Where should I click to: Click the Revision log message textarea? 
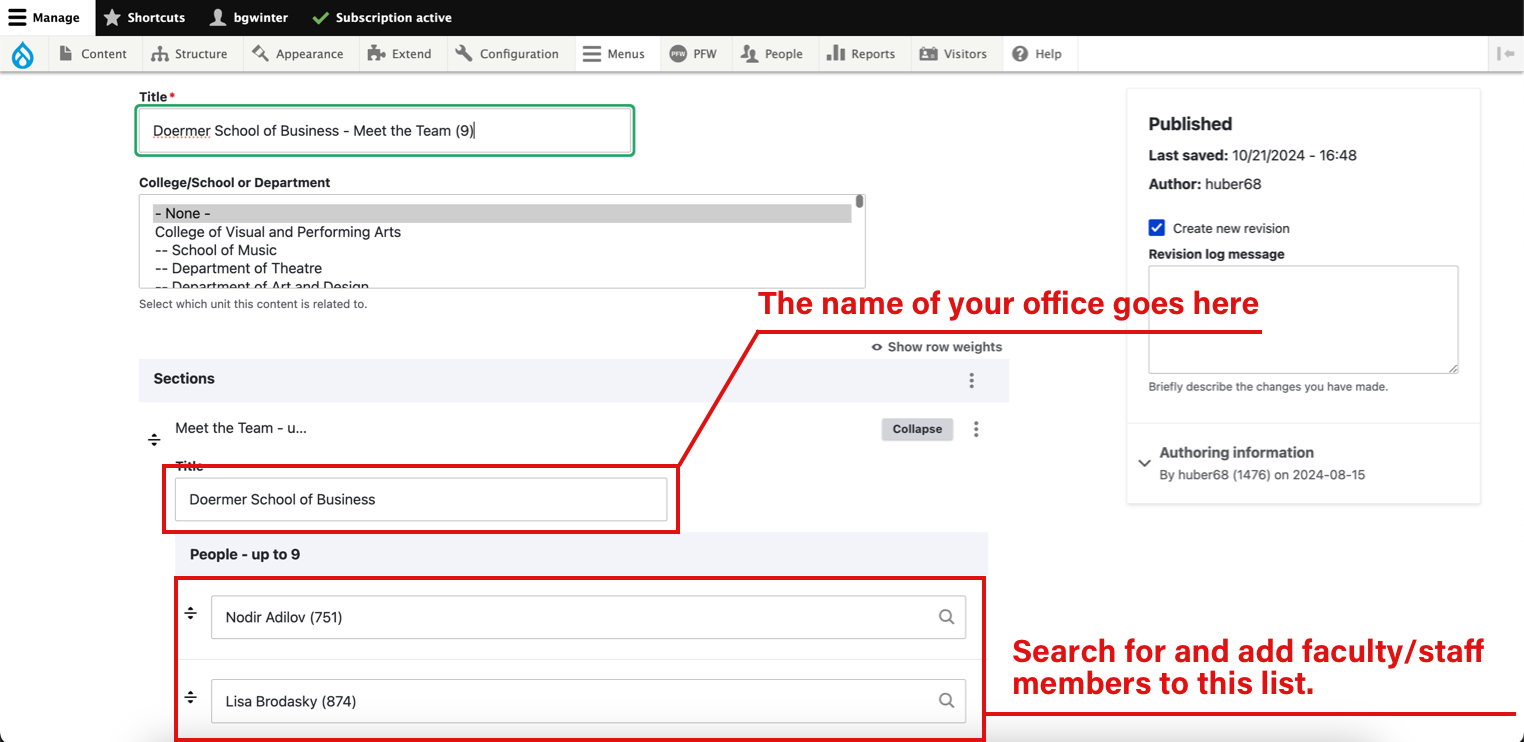pos(1303,320)
